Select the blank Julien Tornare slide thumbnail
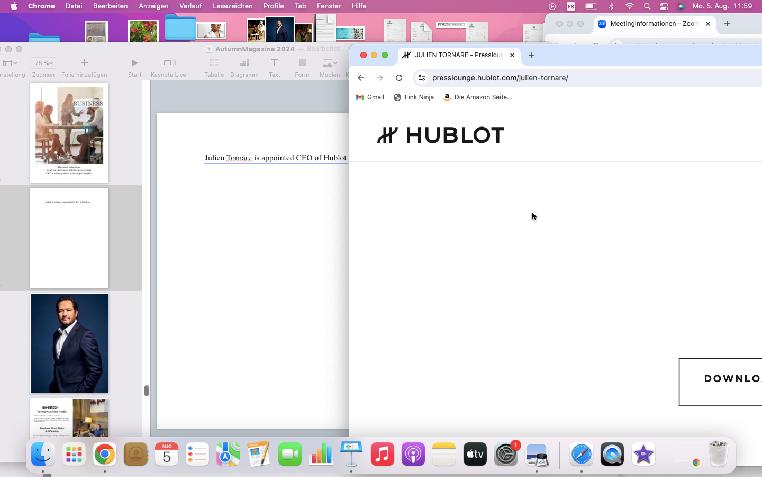The image size is (762, 477). pyautogui.click(x=69, y=238)
